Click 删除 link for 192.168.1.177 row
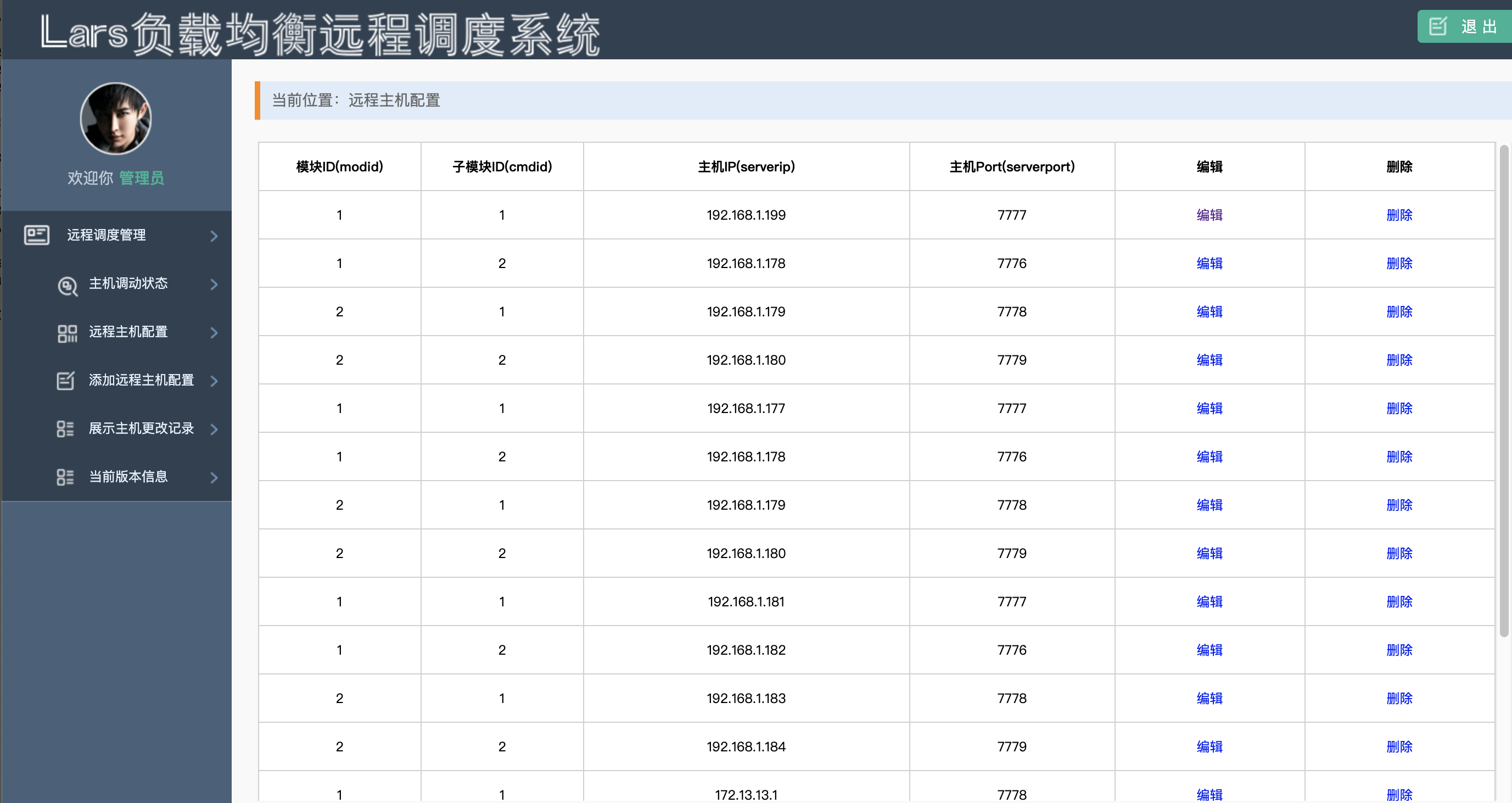Screen dimensions: 1512x803 point(1399,409)
